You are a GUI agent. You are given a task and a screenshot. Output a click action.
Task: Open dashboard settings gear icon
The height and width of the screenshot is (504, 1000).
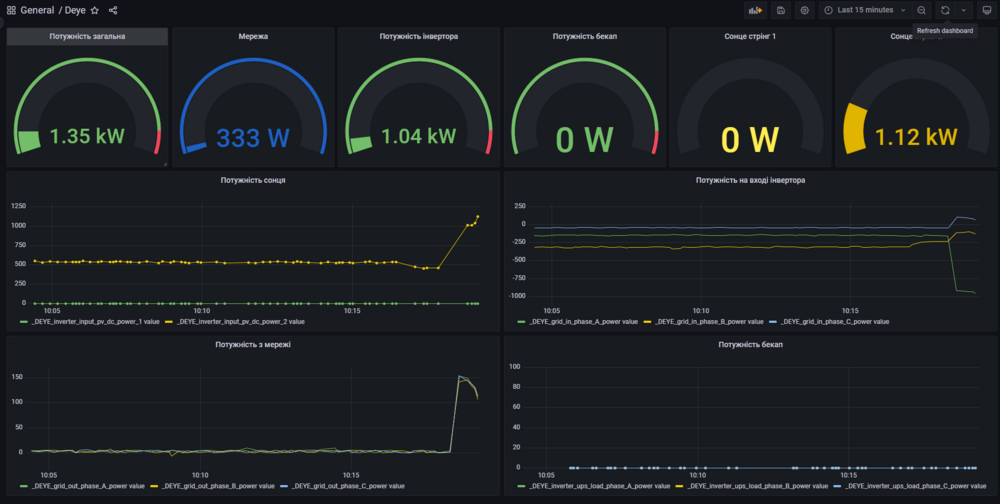pos(805,10)
